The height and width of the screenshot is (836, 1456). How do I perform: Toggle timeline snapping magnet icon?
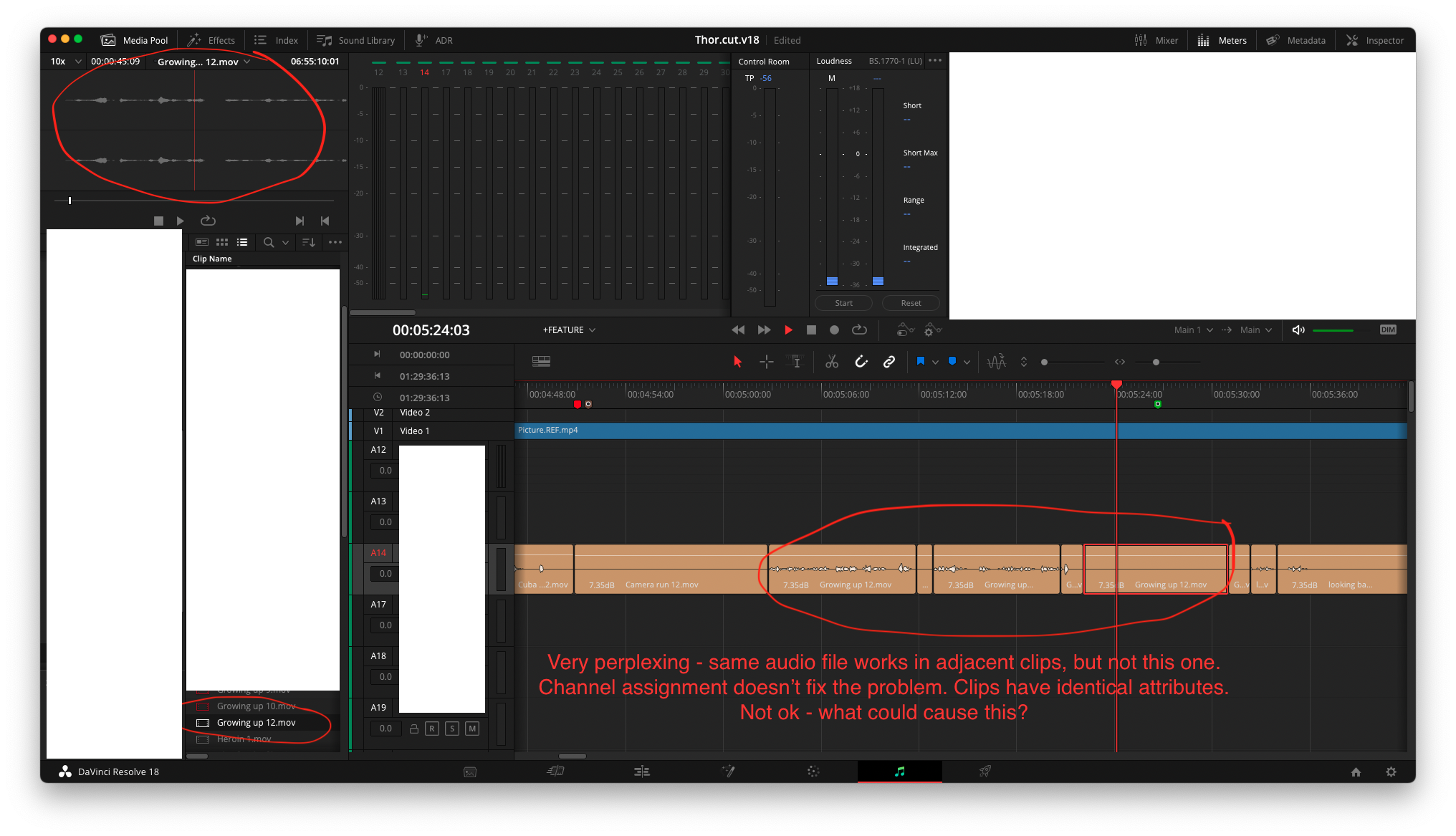(861, 362)
